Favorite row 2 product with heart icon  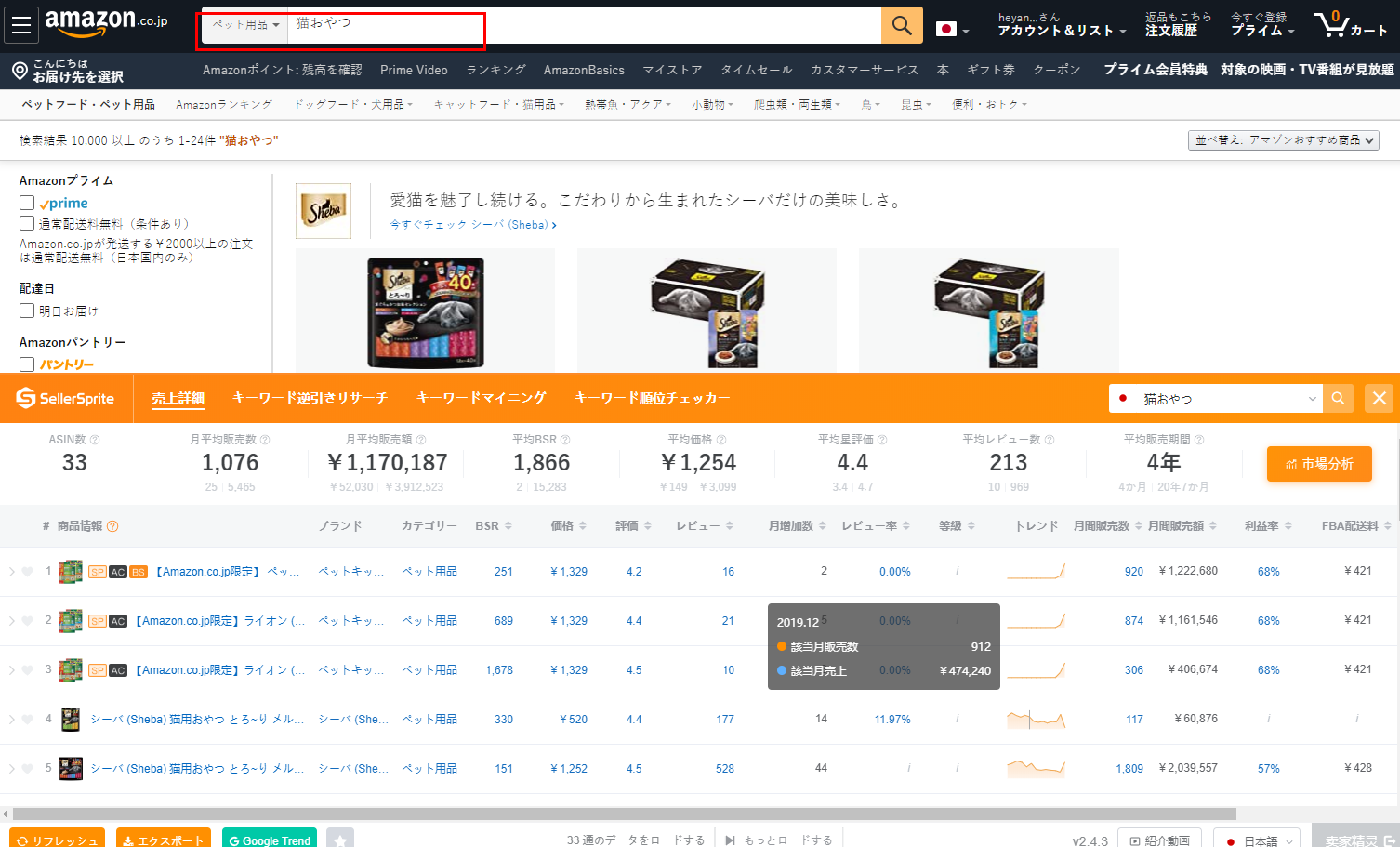pos(27,621)
